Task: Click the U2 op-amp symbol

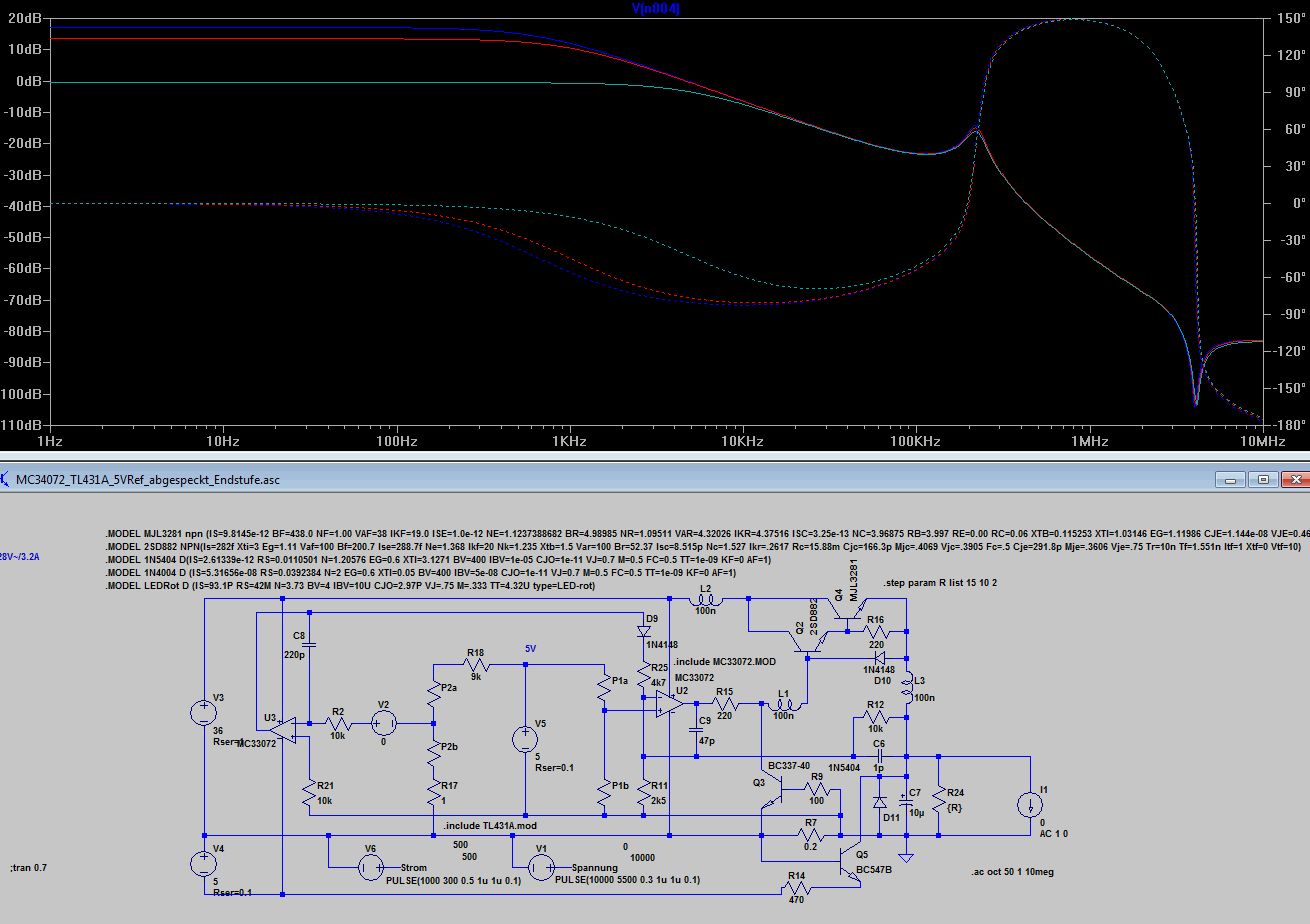Action: point(667,705)
